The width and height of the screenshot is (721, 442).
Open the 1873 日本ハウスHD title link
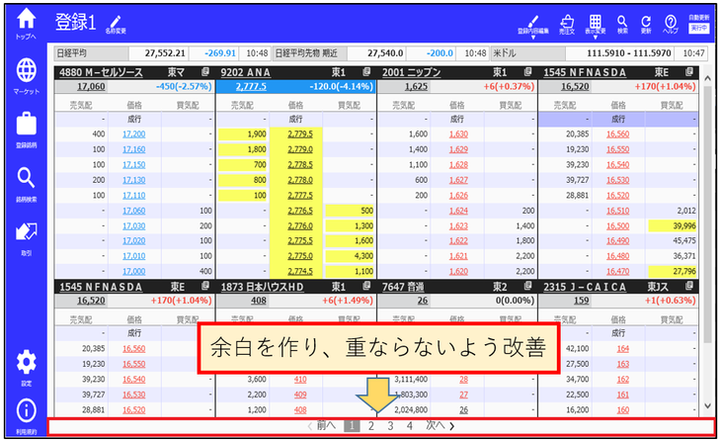[262, 287]
